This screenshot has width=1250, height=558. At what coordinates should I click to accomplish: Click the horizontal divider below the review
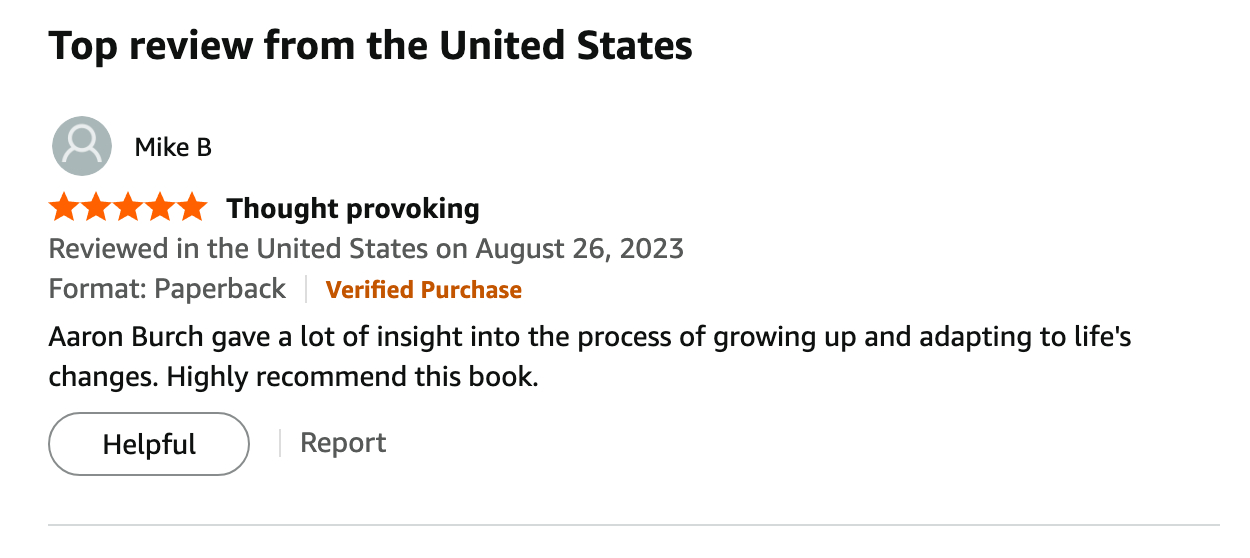click(634, 524)
